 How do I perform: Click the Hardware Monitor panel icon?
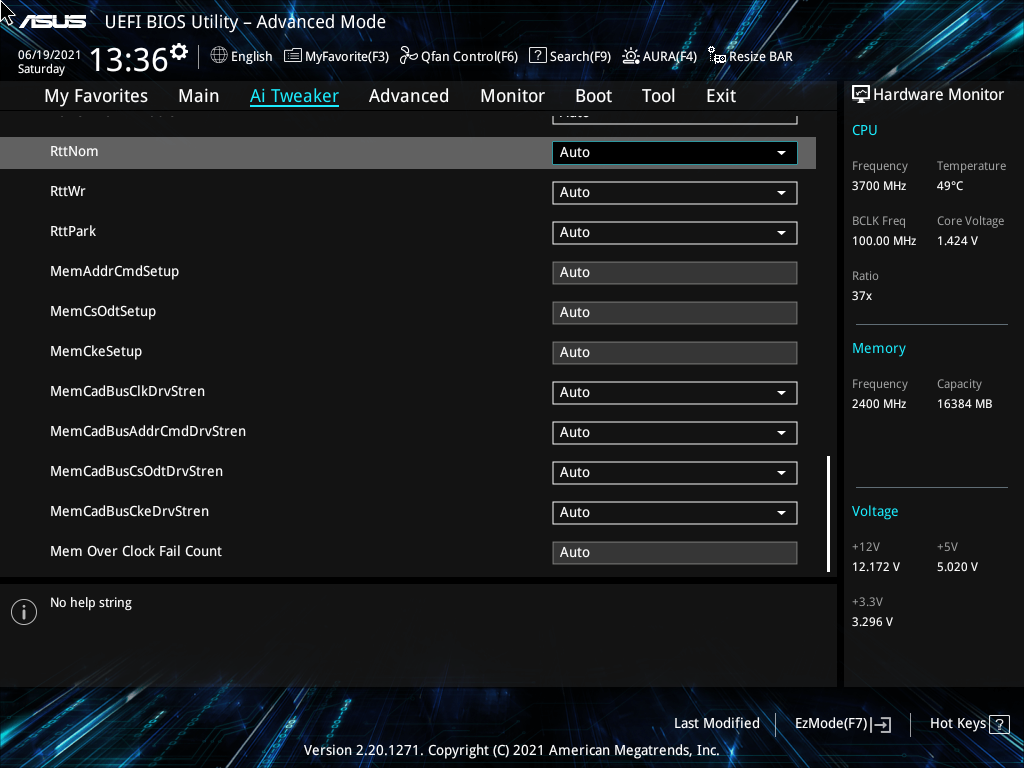coord(861,93)
